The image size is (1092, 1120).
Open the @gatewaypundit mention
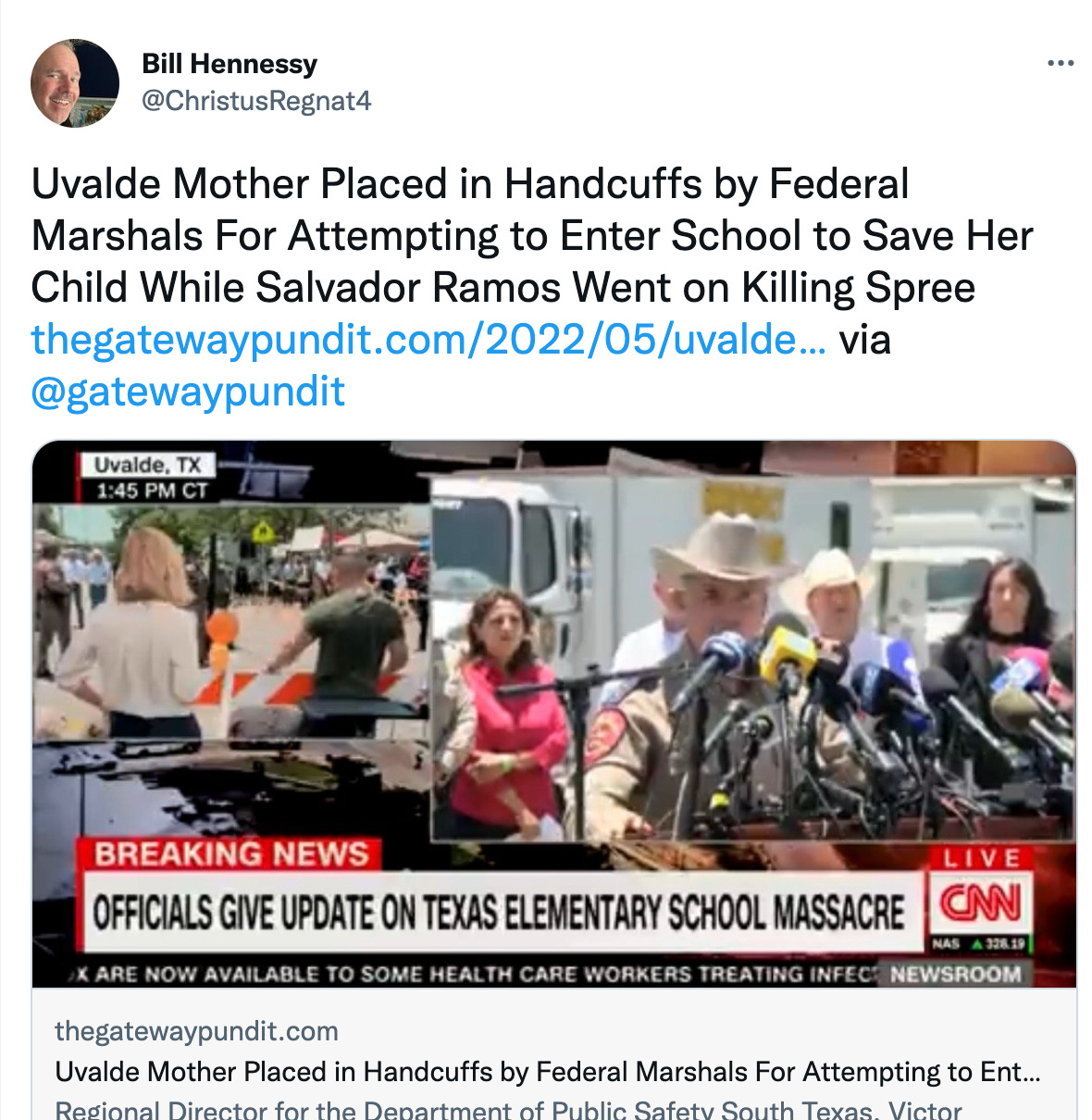[x=188, y=392]
